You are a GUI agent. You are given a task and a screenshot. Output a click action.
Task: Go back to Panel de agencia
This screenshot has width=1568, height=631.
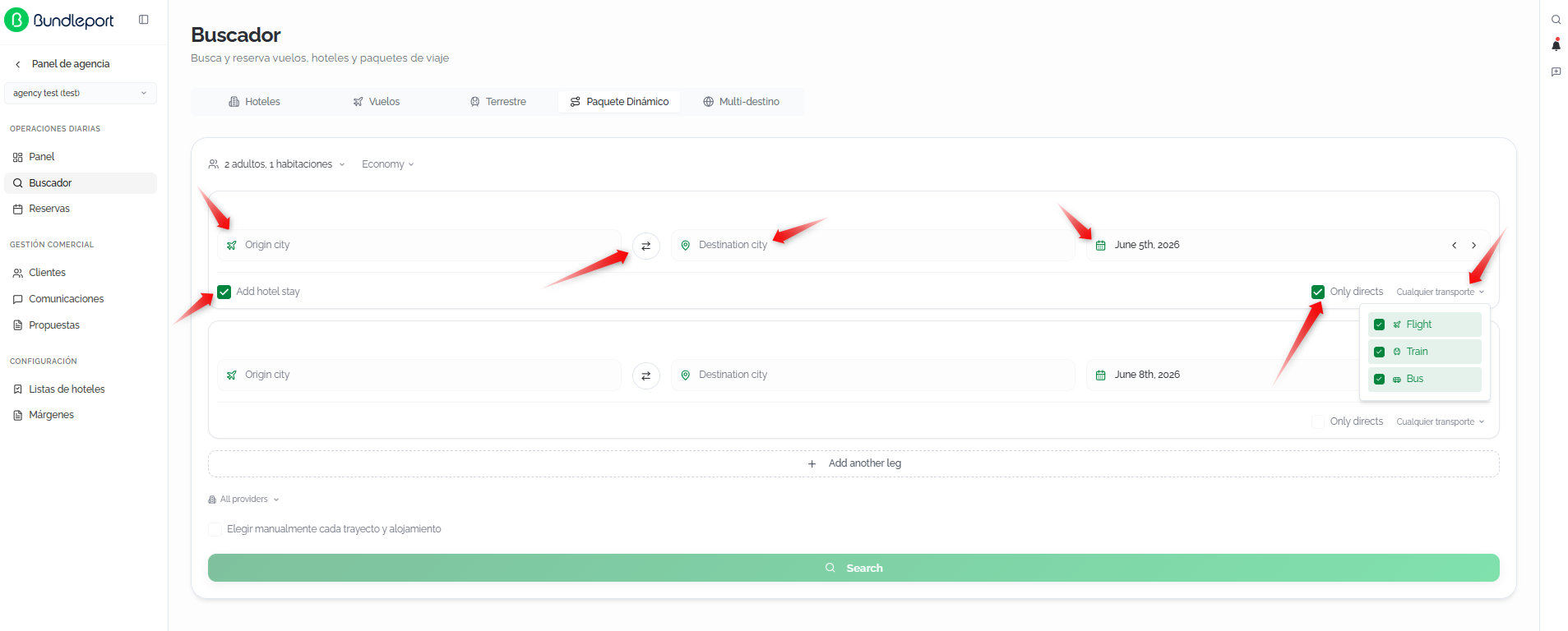coord(62,64)
